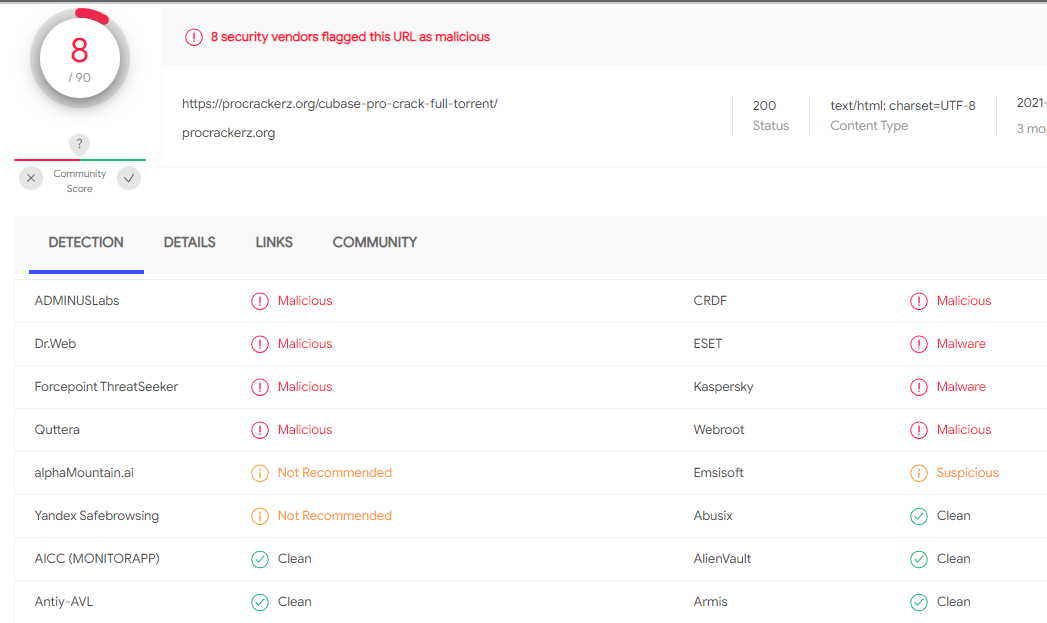Viewport: 1047px width, 623px height.
Task: Click Not Recommended verdict for Yandex Safebrowsing
Action: click(335, 515)
